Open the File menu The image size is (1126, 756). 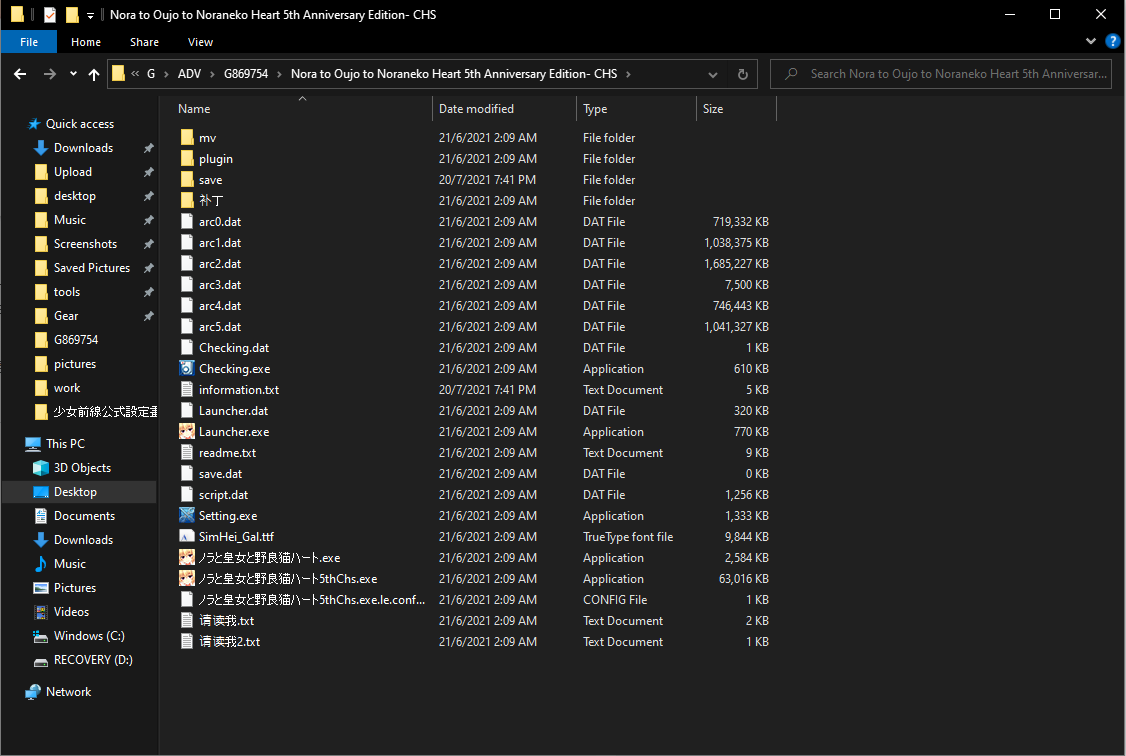tap(29, 42)
